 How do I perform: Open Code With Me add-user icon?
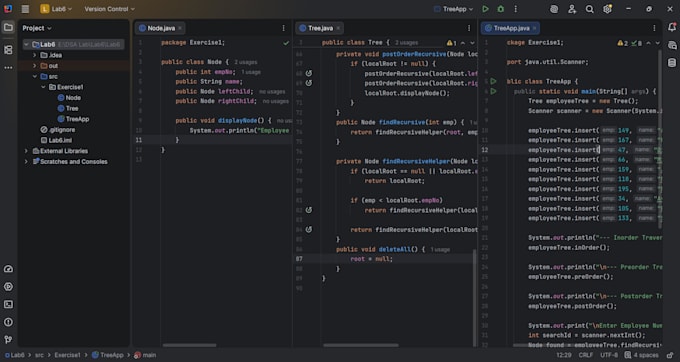pyautogui.click(x=572, y=9)
